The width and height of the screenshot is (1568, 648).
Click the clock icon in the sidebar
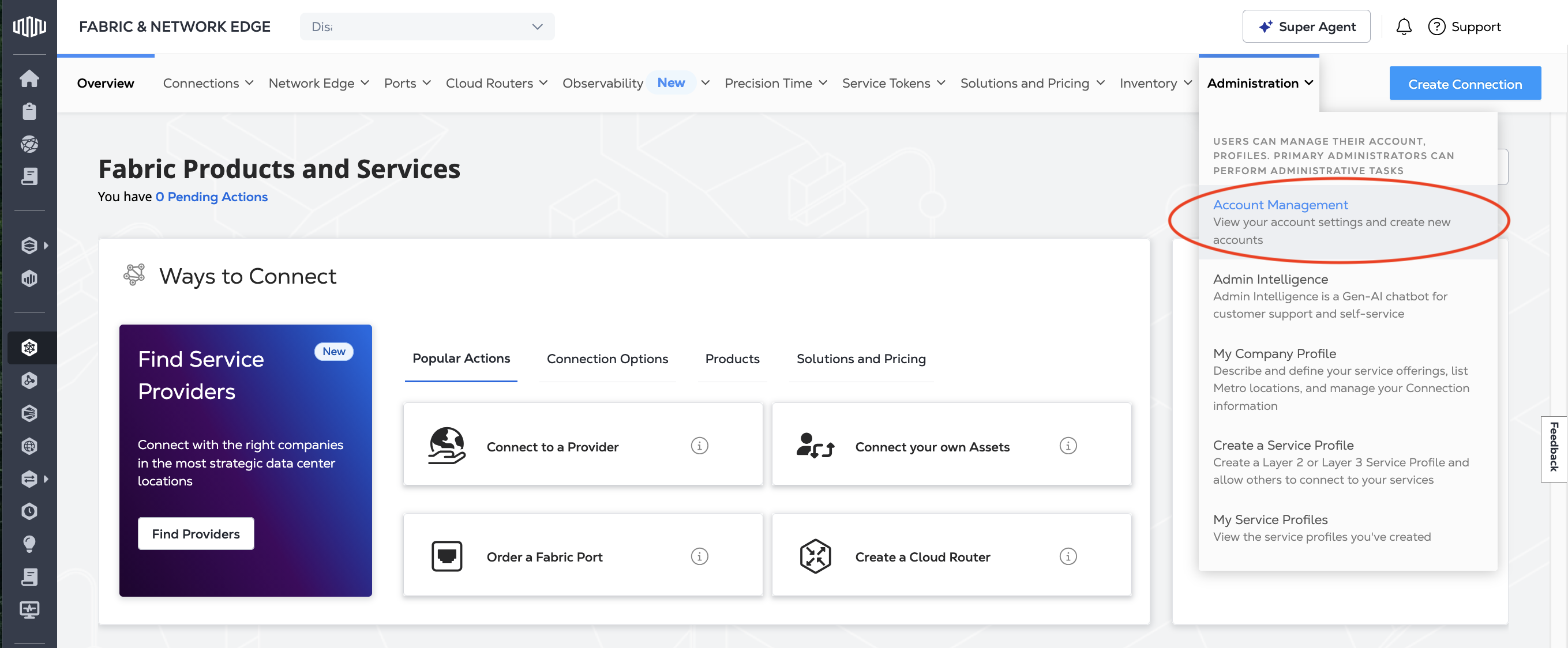29,511
